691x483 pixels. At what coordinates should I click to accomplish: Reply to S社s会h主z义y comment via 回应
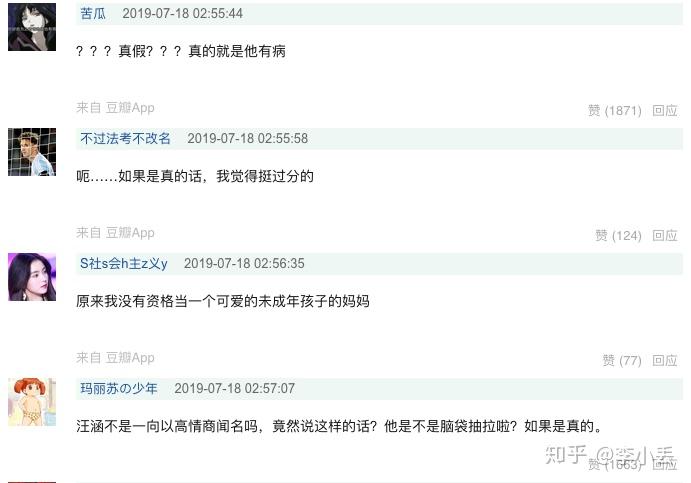pyautogui.click(x=665, y=360)
